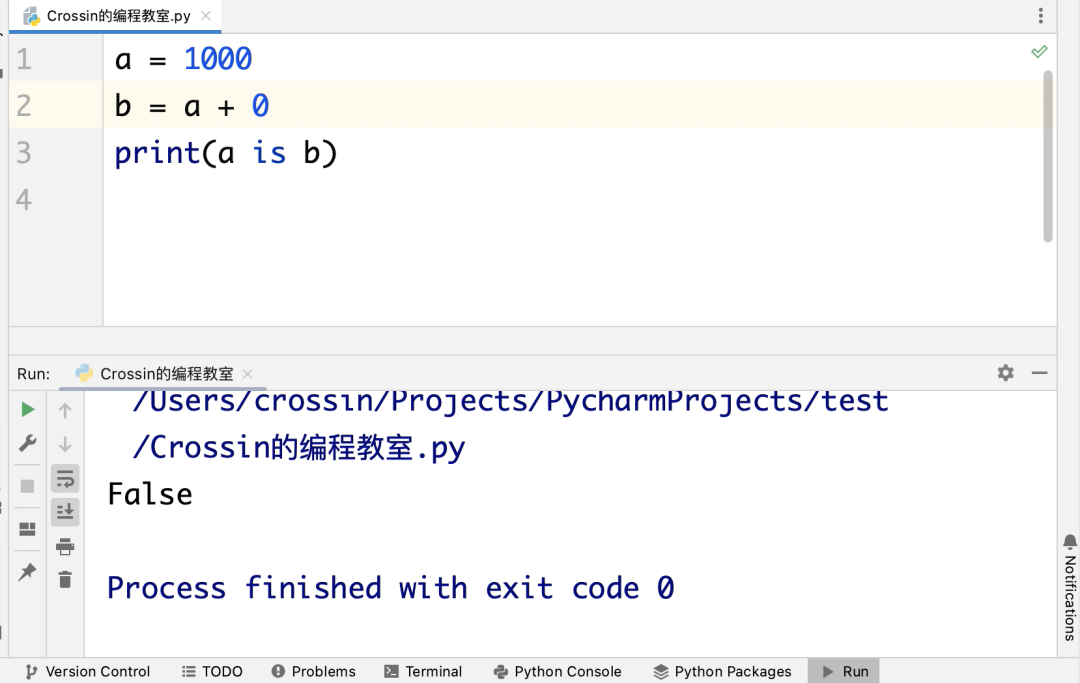Click the green inspection checkmark
The image size is (1080, 683).
(x=1039, y=52)
